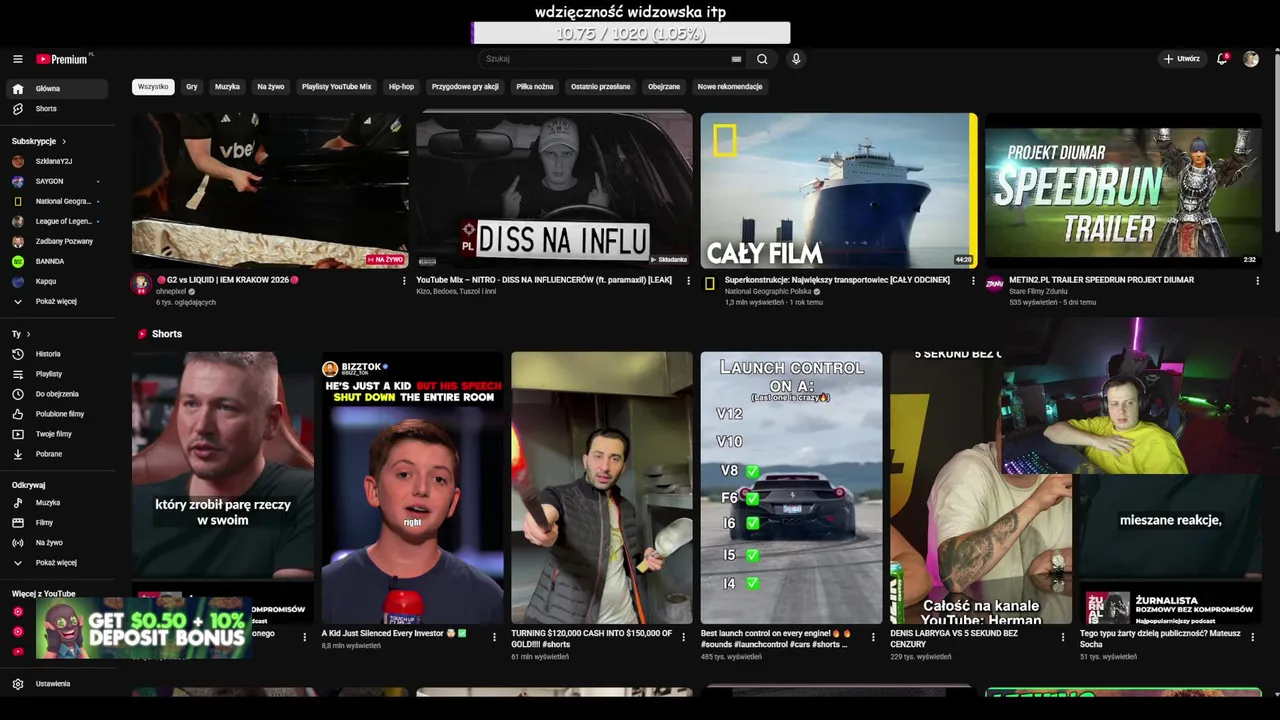
Task: Open Na żywo under Odkrywaj
Action: pyautogui.click(x=58, y=543)
